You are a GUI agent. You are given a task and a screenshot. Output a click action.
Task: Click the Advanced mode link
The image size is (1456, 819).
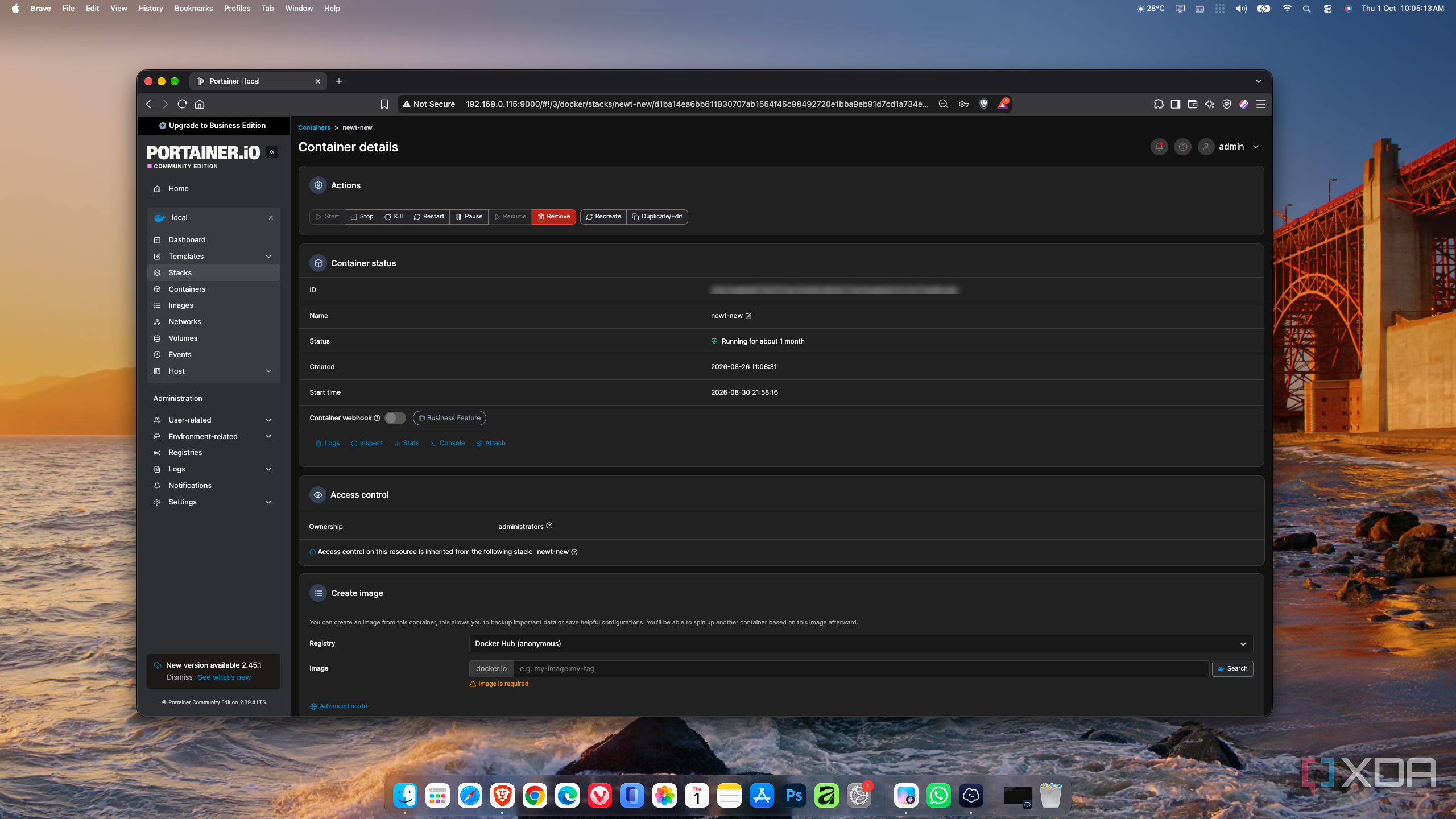point(338,706)
